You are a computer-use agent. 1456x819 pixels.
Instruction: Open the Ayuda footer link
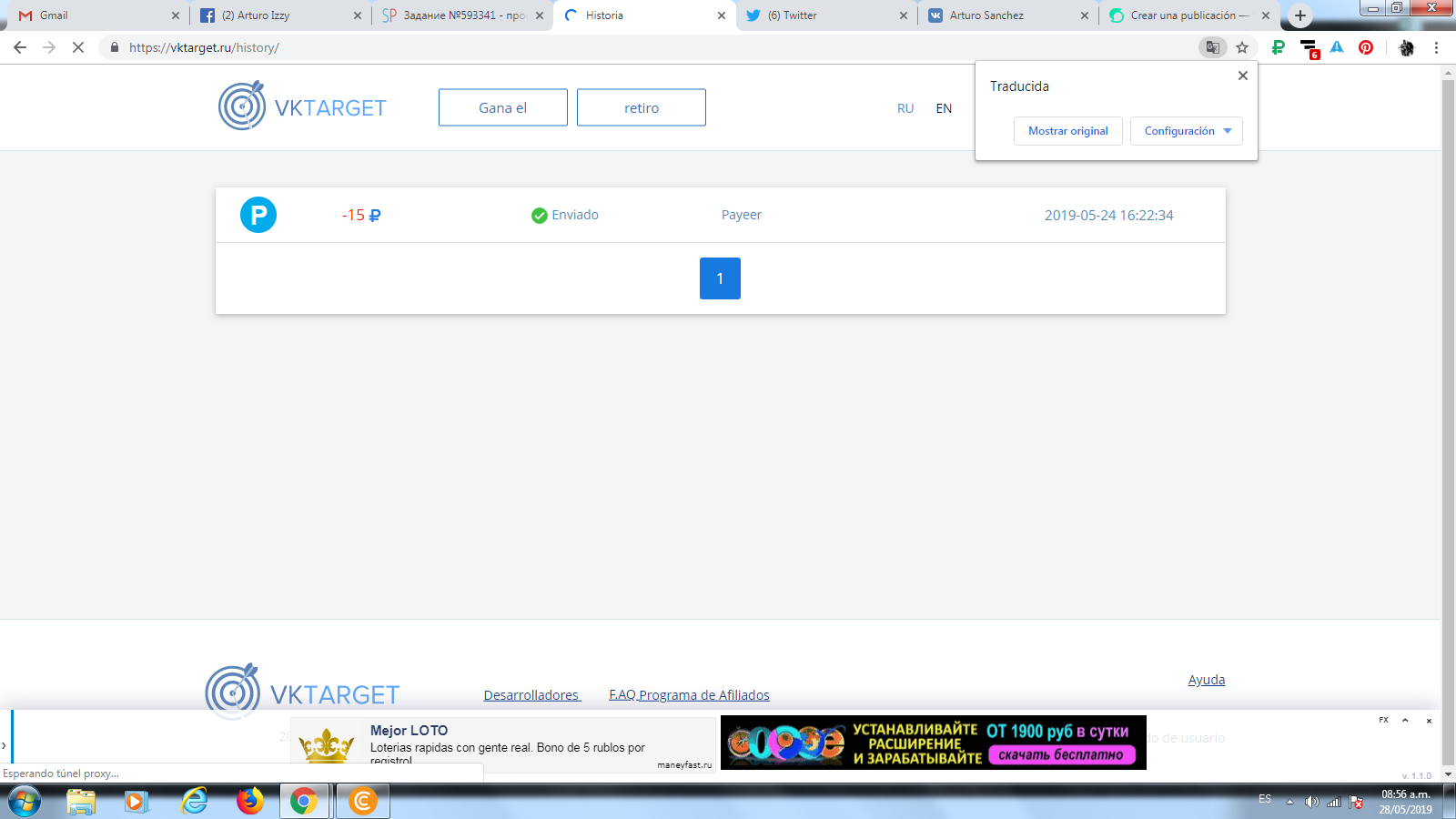(x=1207, y=680)
